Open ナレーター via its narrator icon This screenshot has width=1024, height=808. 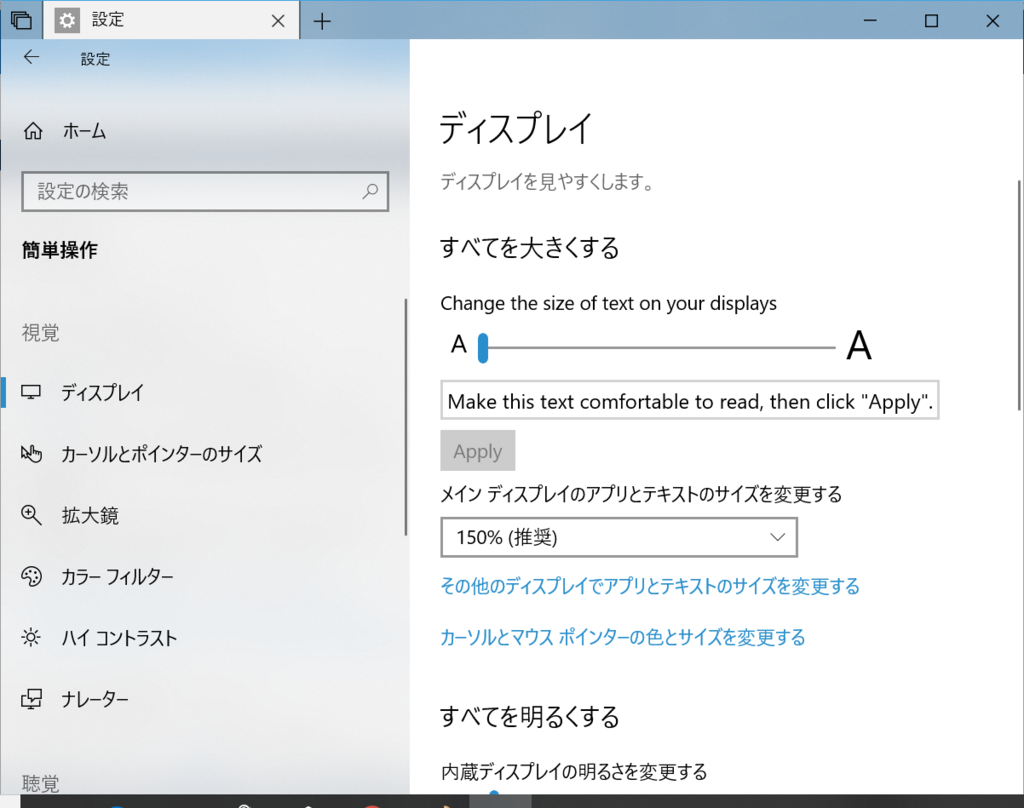(x=30, y=699)
